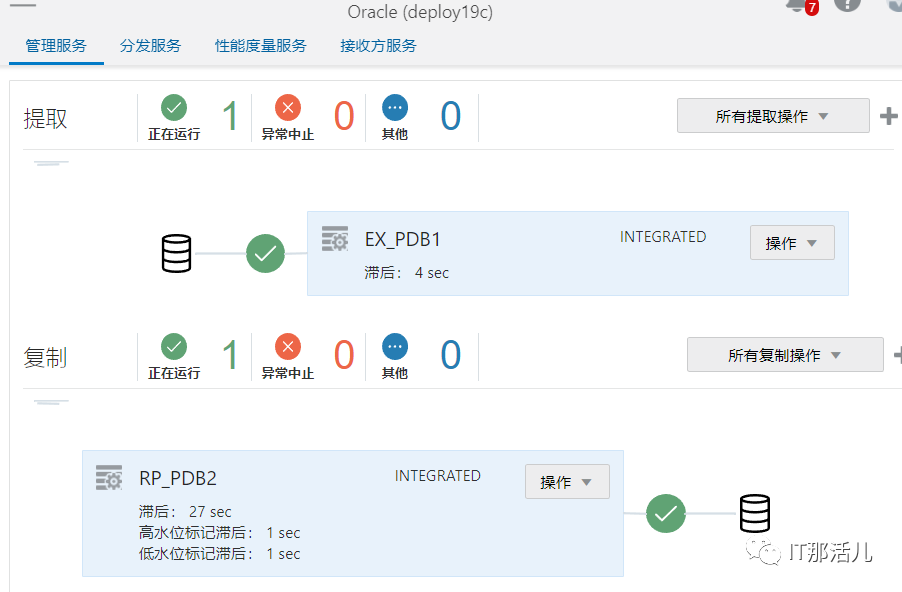Open the 操作 dropdown for RP_PDB2
Screen dimensions: 902x592
pos(567,482)
